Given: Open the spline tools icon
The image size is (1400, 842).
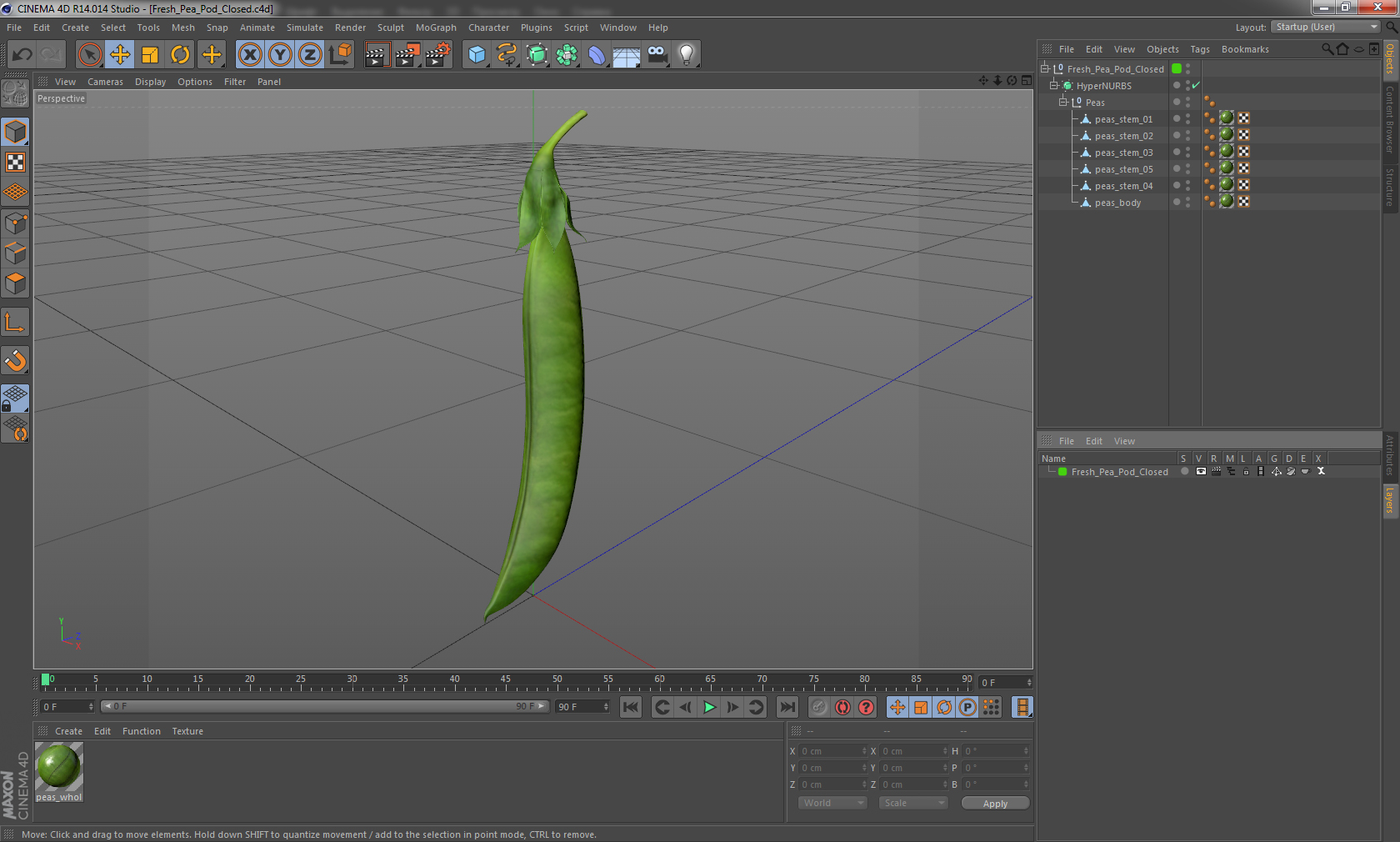Looking at the screenshot, I should pos(506,55).
